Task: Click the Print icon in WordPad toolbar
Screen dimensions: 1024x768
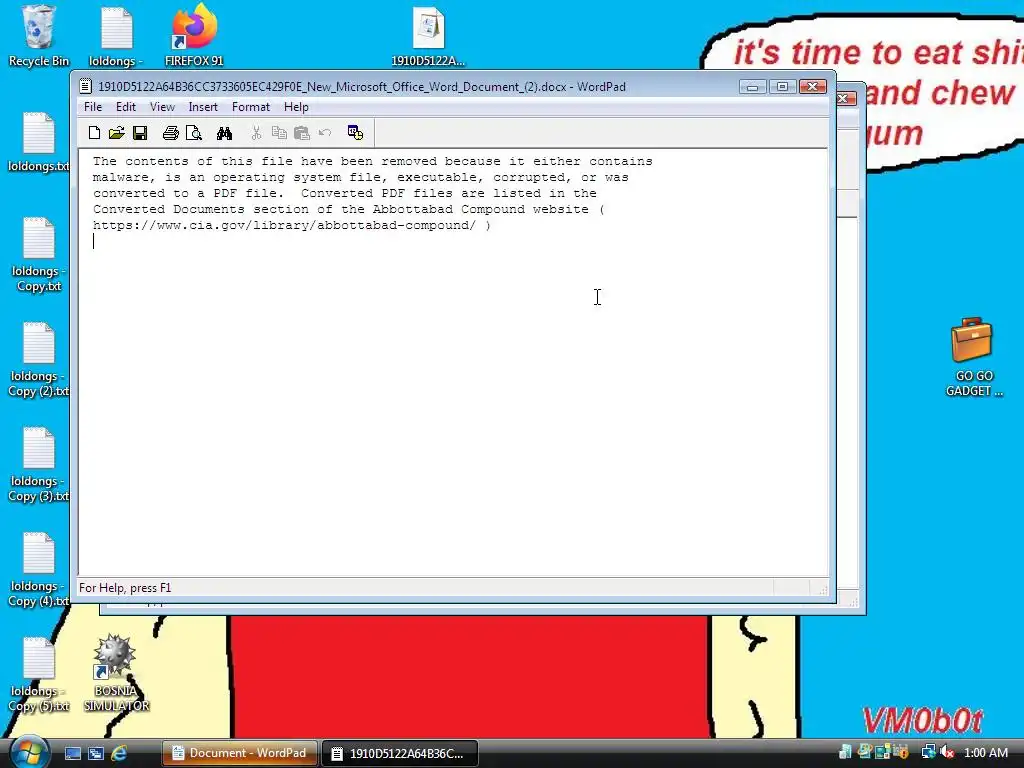Action: point(171,133)
